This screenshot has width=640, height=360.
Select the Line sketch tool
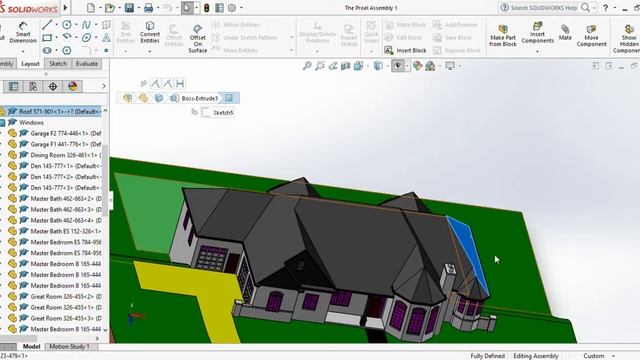point(47,25)
